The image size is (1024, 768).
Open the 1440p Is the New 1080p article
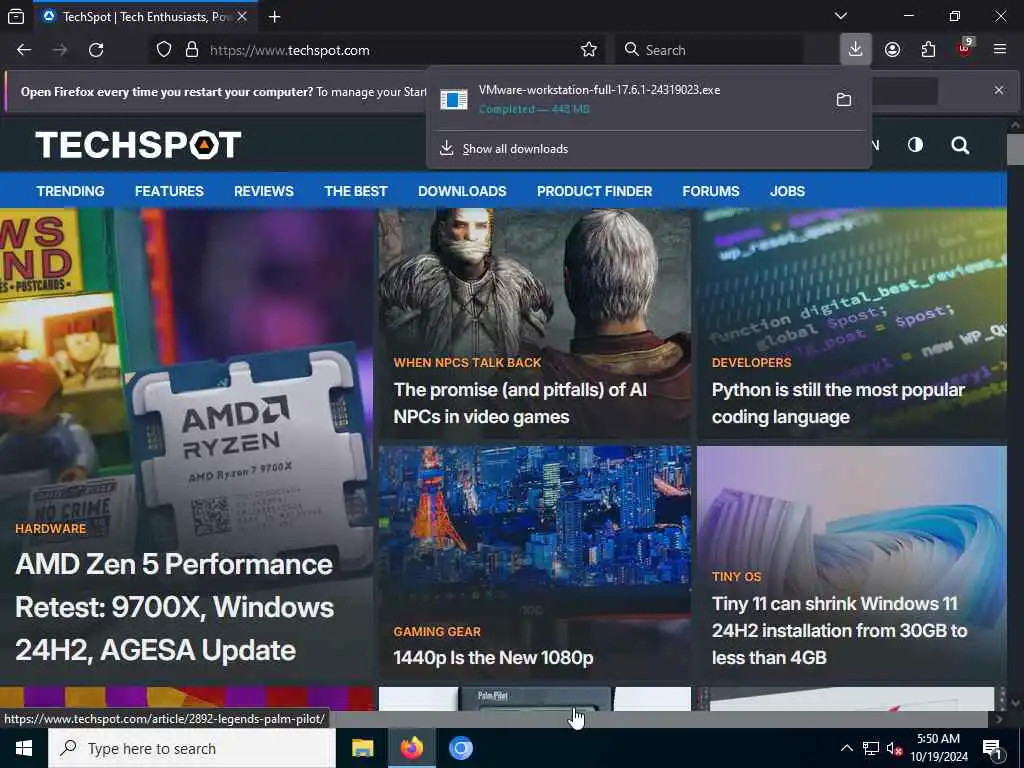493,658
